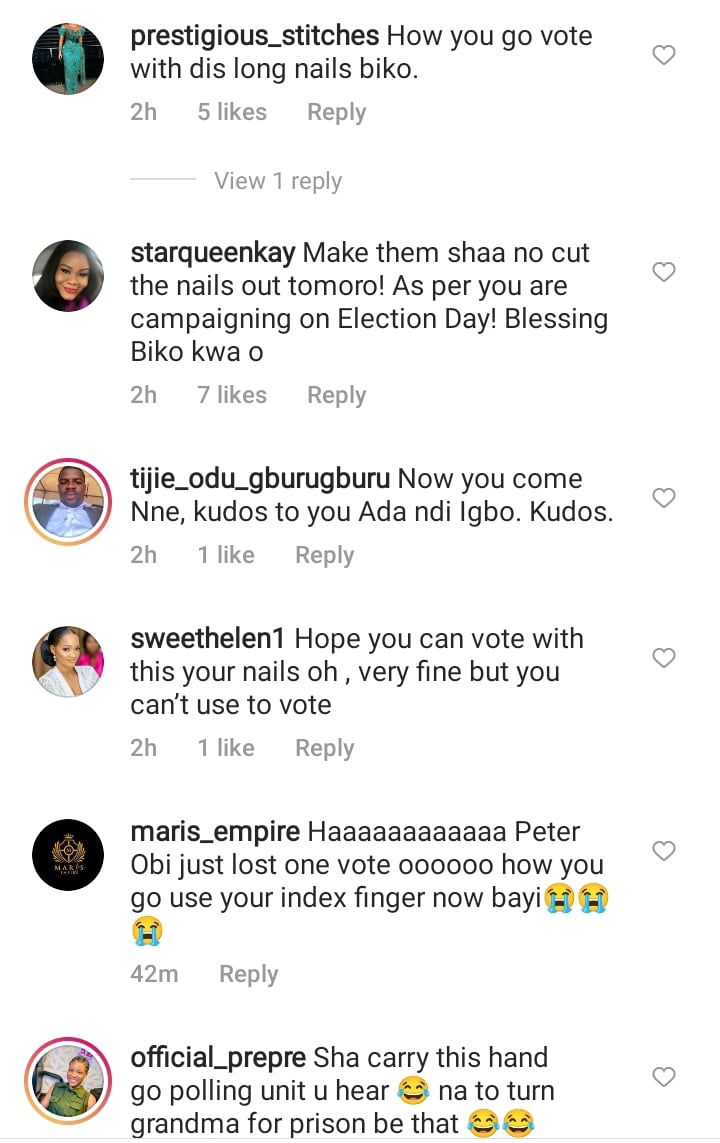The image size is (720, 1143).
Task: Like tijie_odu_gburugburu's comment heart
Action: (x=664, y=498)
